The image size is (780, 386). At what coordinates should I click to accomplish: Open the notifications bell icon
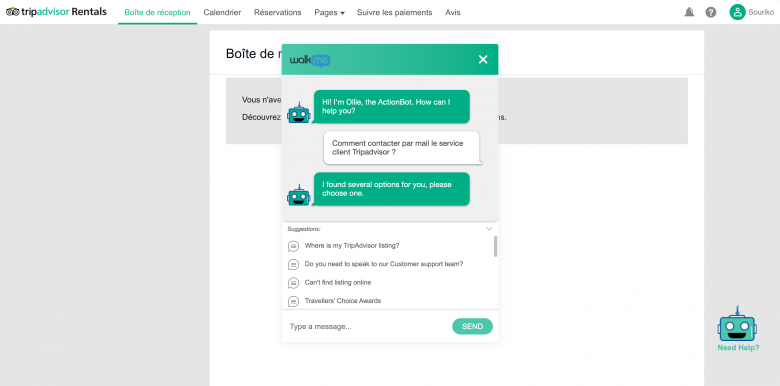[x=689, y=12]
